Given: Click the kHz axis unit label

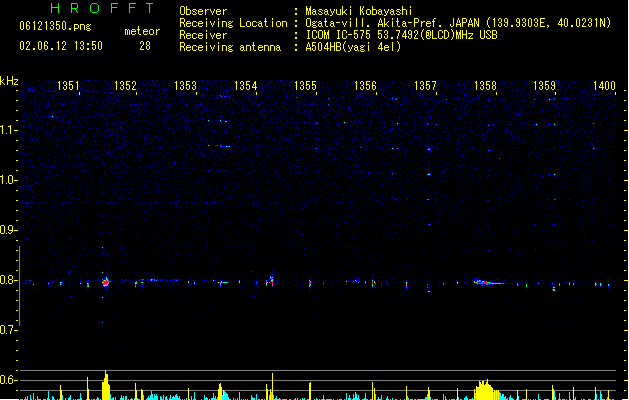Looking at the screenshot, I should (9, 81).
